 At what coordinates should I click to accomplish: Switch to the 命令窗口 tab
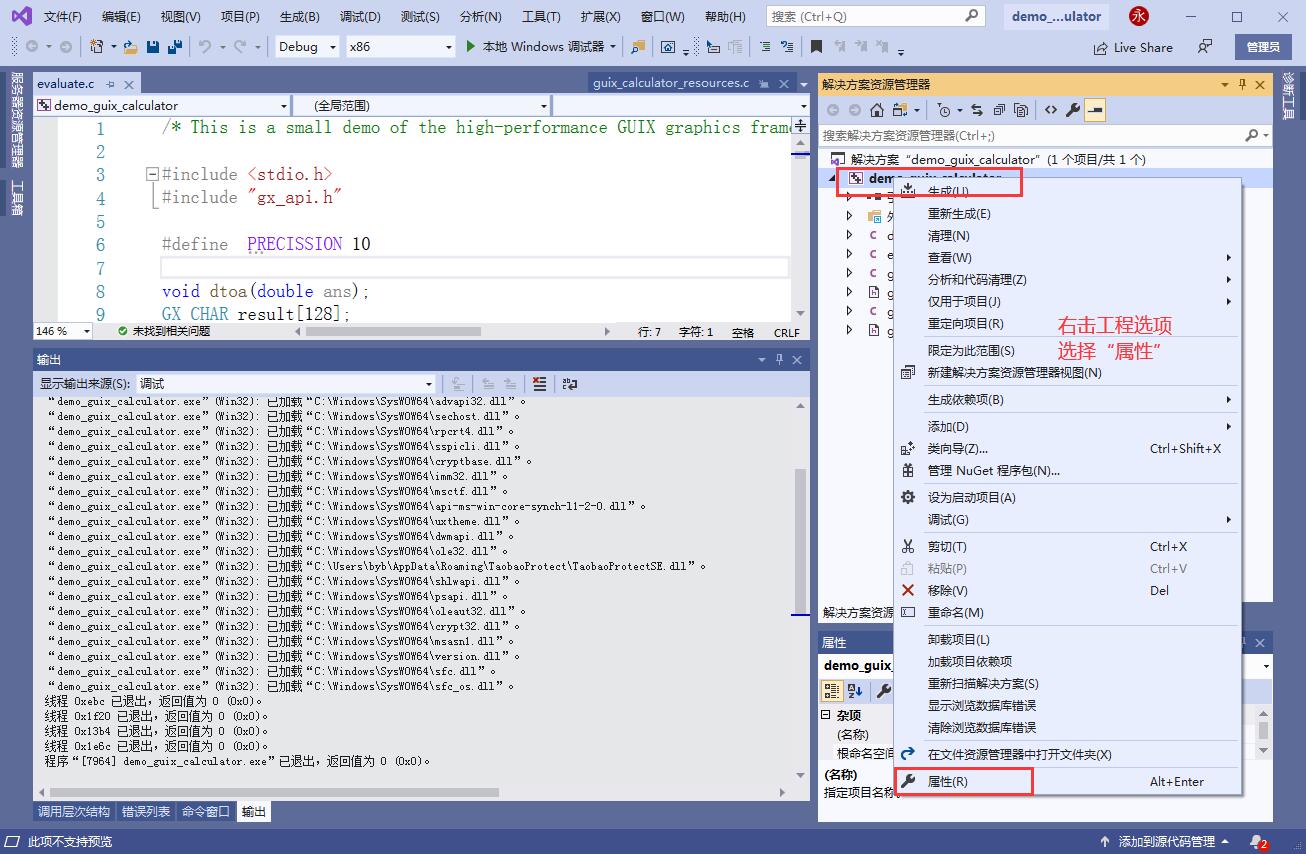coord(206,812)
